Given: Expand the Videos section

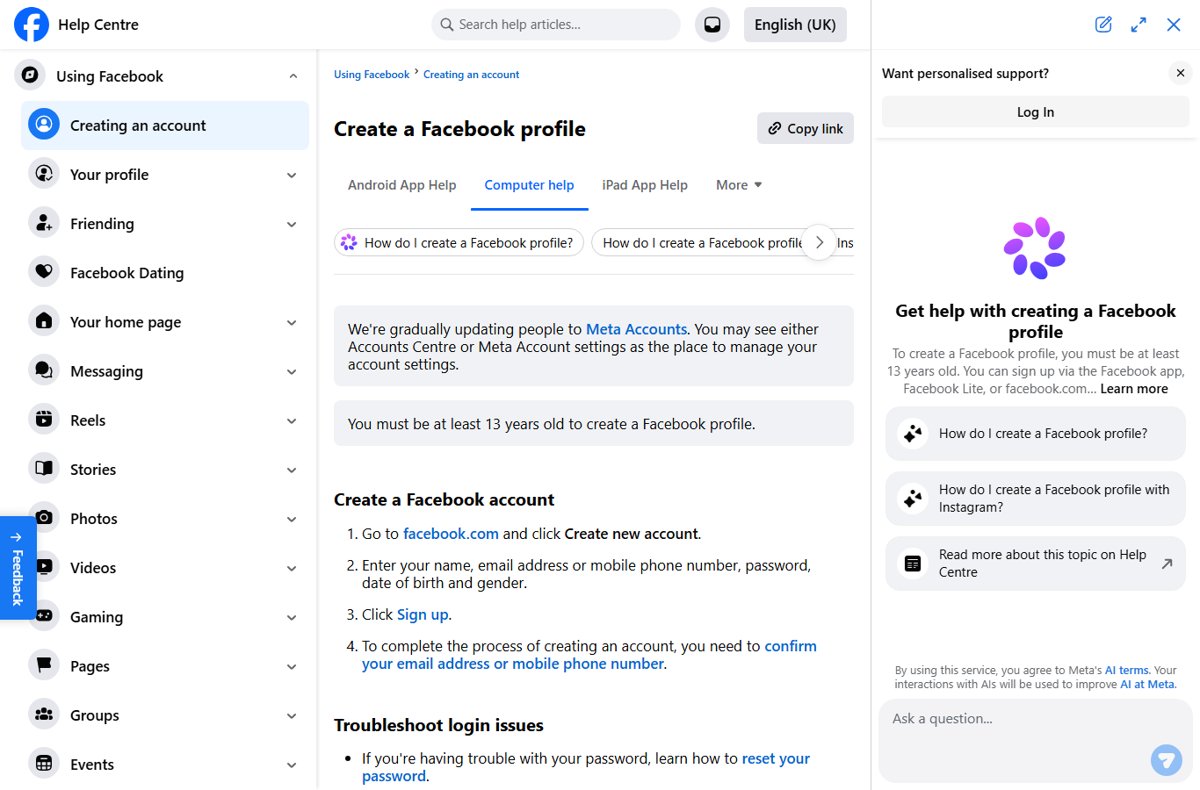Looking at the screenshot, I should [x=291, y=568].
